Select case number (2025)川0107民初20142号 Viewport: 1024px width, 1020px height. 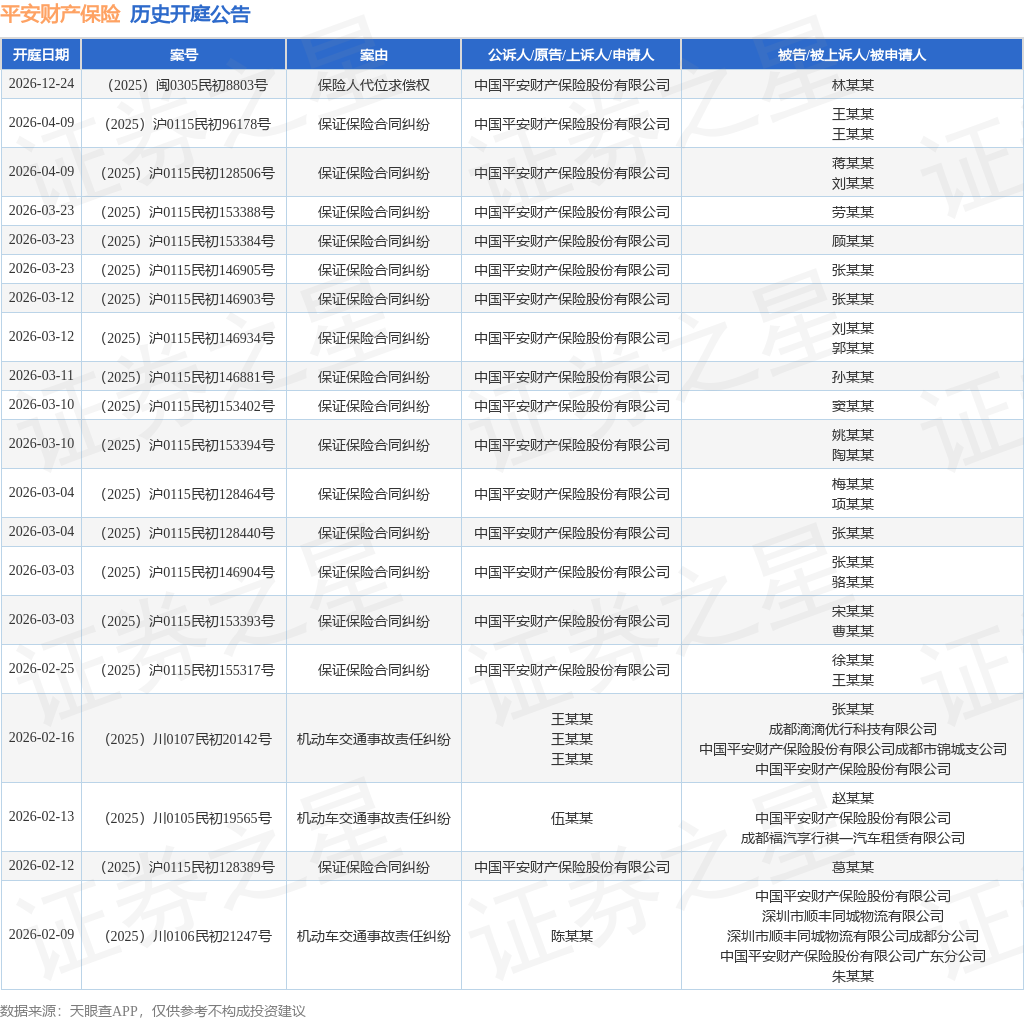point(184,739)
